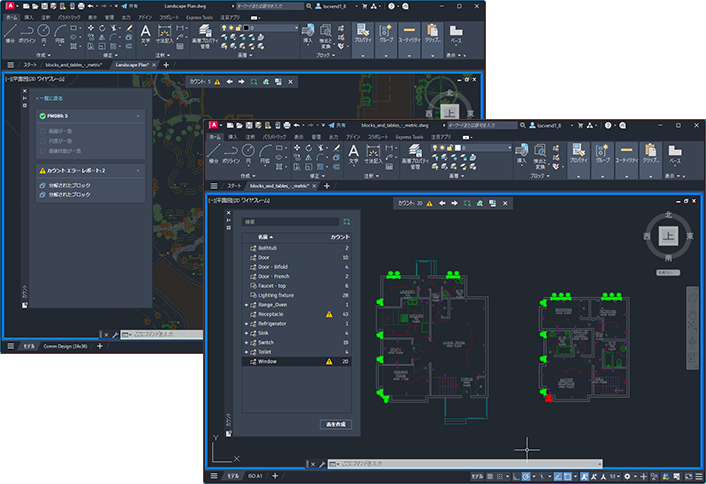
Task: Select the Move tool in front window
Action: point(297,148)
